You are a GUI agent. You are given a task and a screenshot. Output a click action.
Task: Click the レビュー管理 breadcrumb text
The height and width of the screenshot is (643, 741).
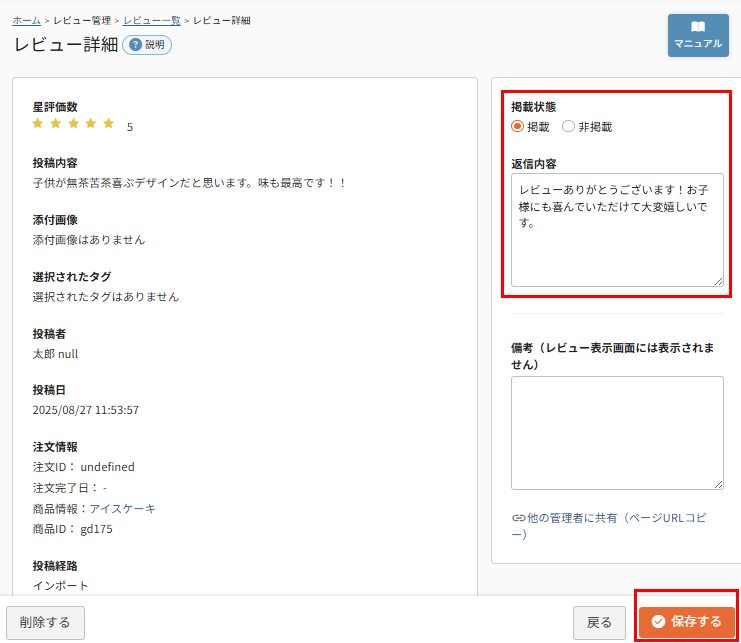coord(82,20)
